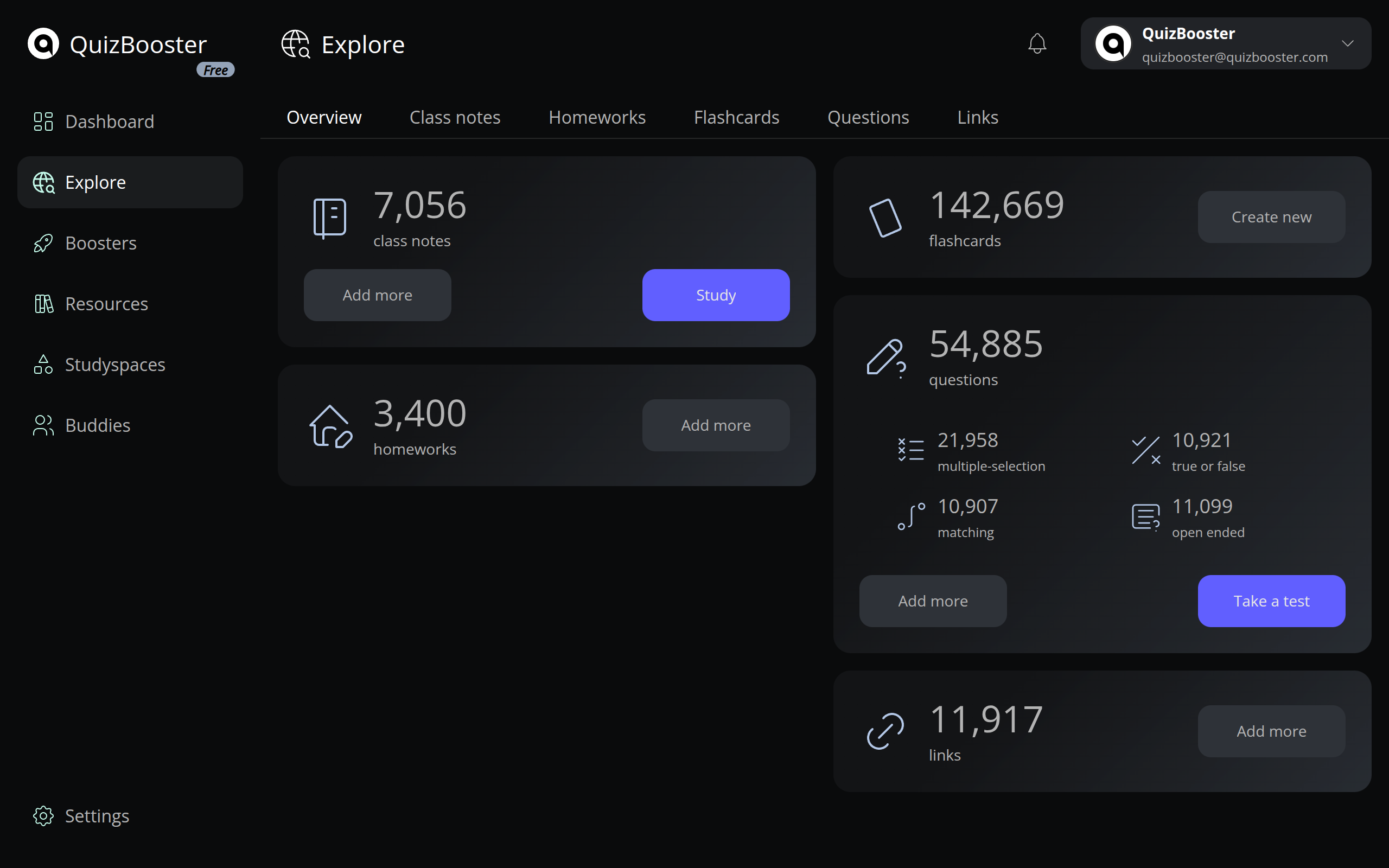Click Add more beside homeworks
The height and width of the screenshot is (868, 1389).
tap(716, 425)
